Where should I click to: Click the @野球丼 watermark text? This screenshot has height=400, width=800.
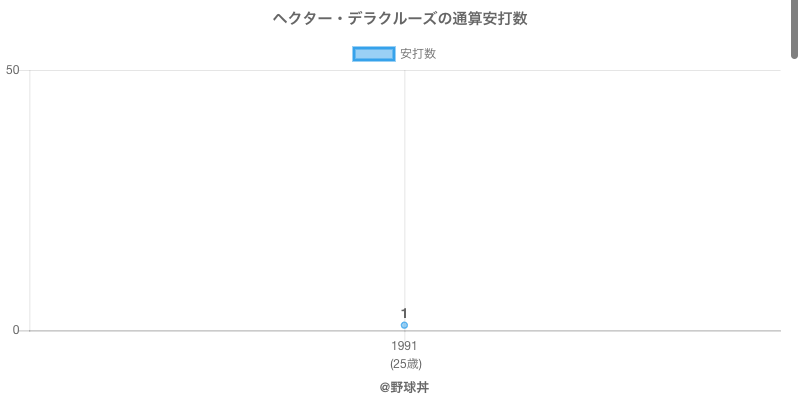point(404,386)
